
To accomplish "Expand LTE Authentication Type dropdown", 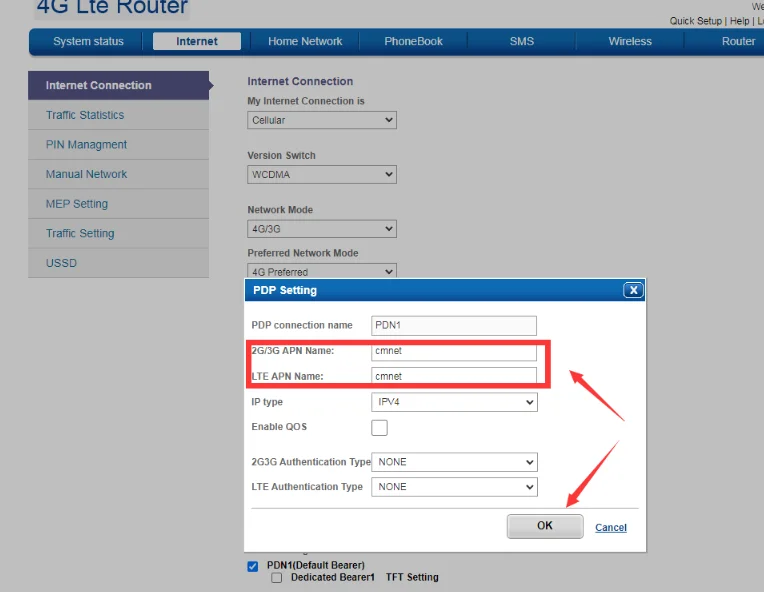I will coord(453,487).
